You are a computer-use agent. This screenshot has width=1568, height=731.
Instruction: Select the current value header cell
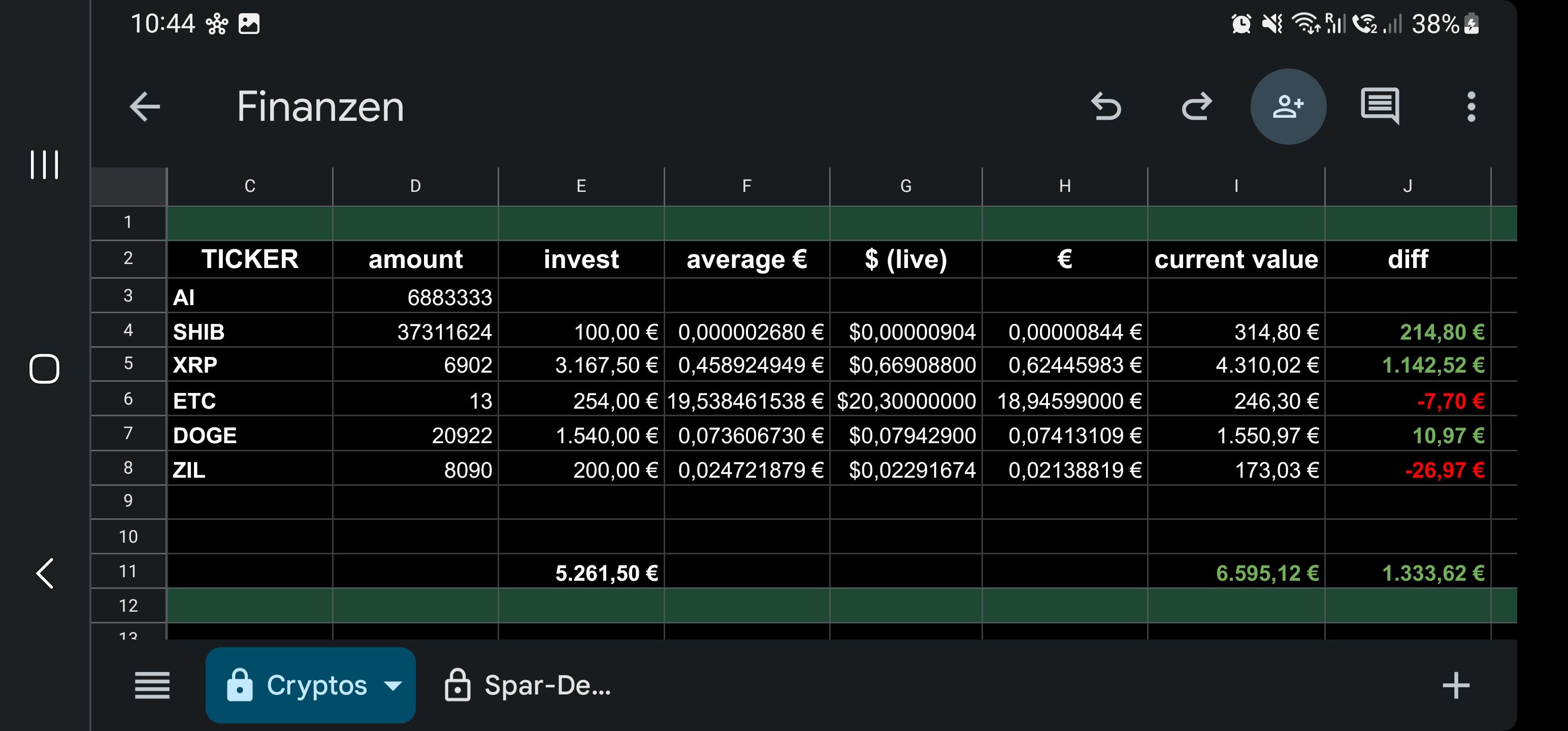tap(1236, 259)
